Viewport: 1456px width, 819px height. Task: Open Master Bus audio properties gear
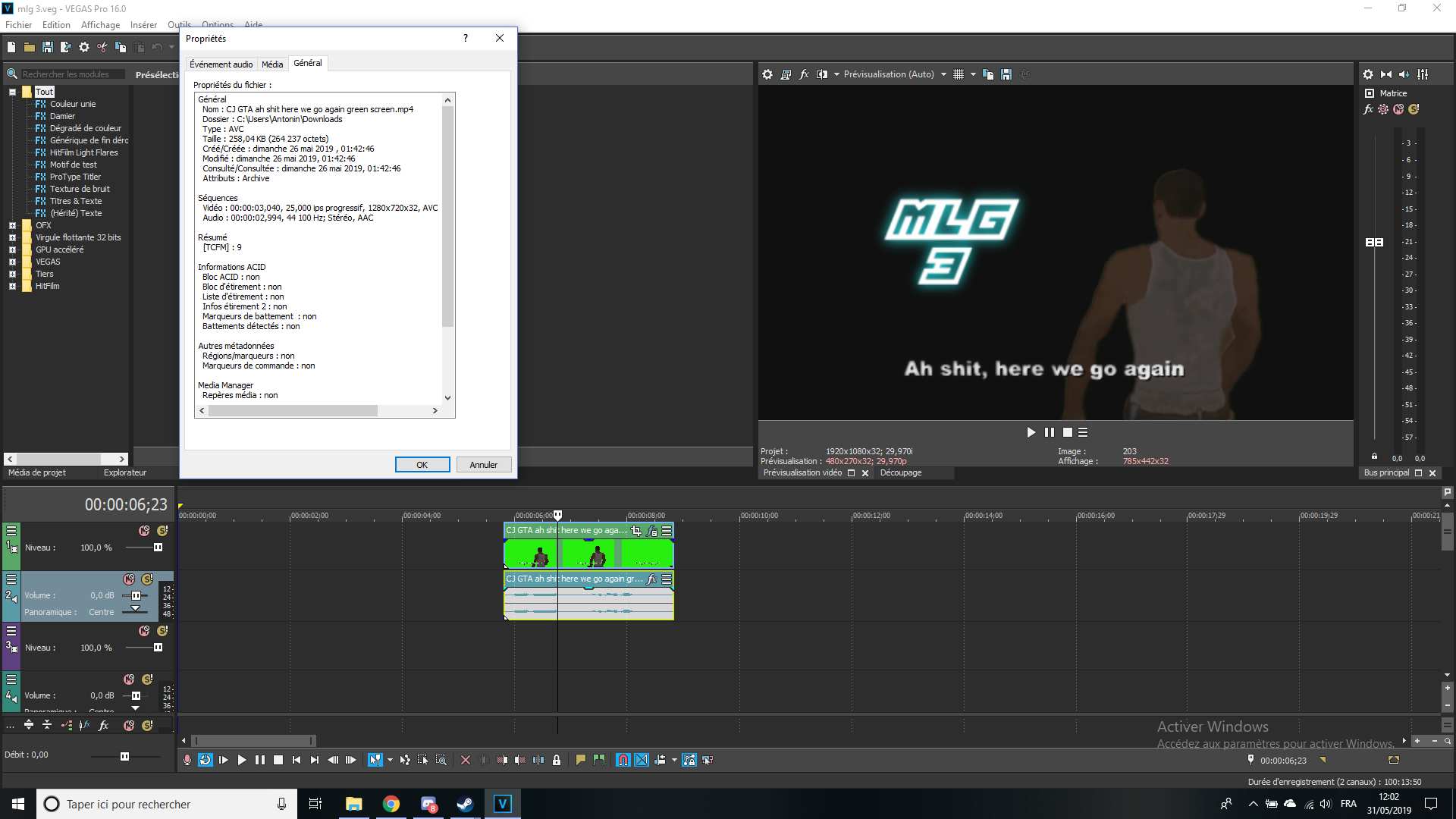[1368, 74]
